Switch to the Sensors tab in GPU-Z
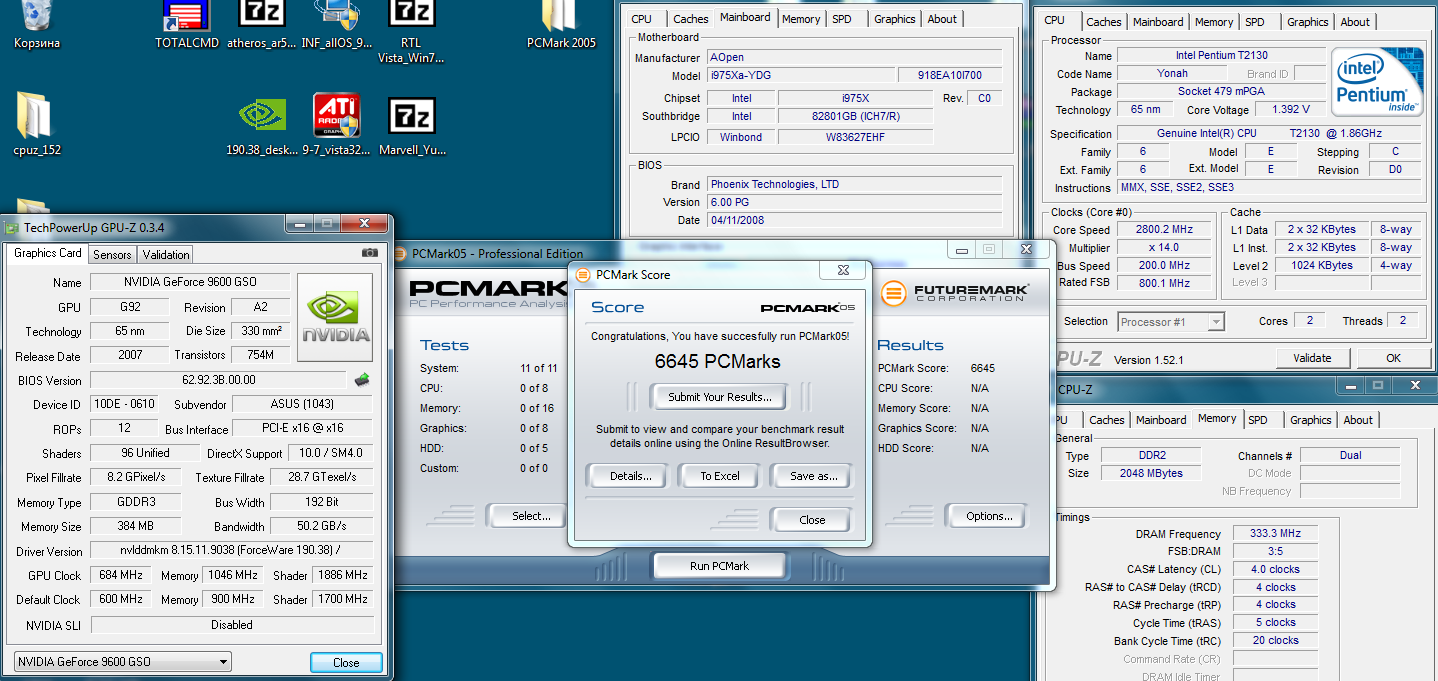The image size is (1438, 681). tap(112, 255)
